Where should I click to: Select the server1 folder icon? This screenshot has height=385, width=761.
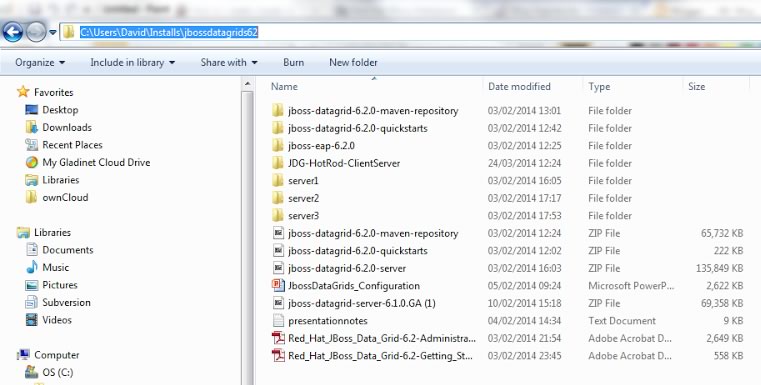(278, 180)
